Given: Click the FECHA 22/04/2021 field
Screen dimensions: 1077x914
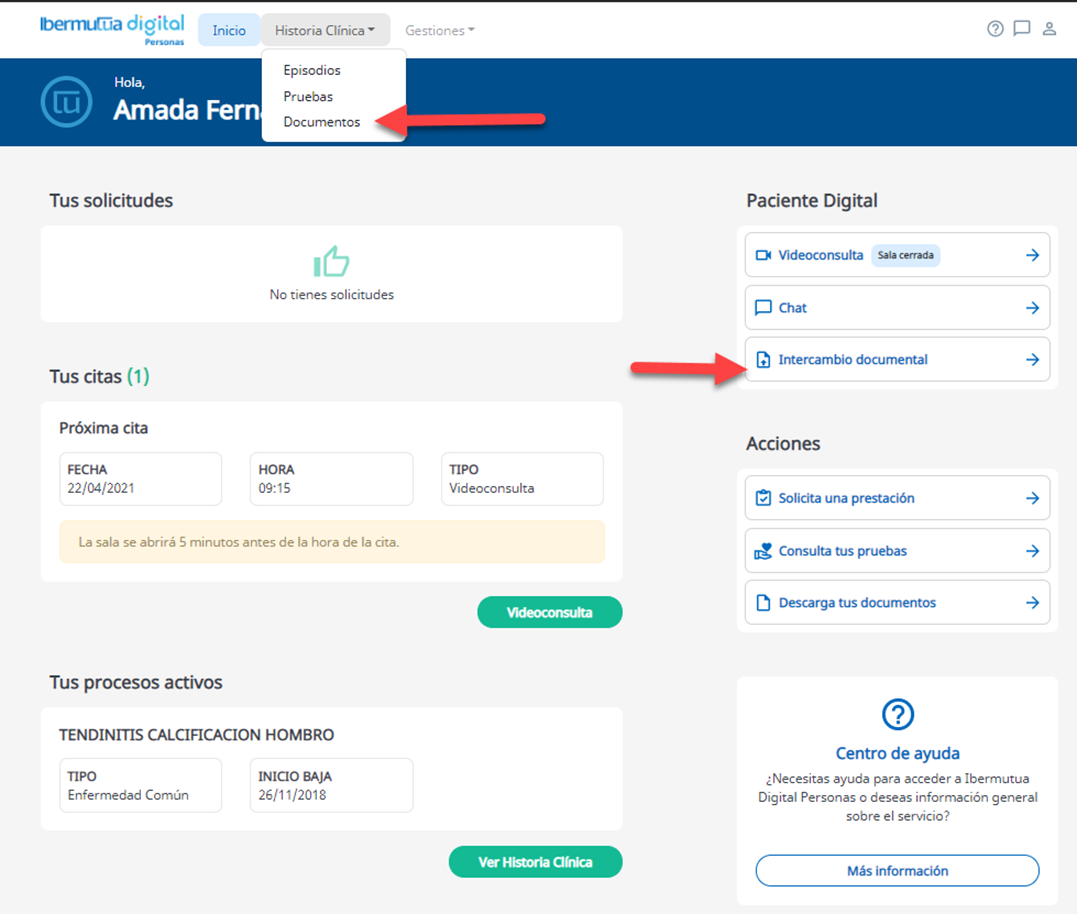Looking at the screenshot, I should 140,479.
